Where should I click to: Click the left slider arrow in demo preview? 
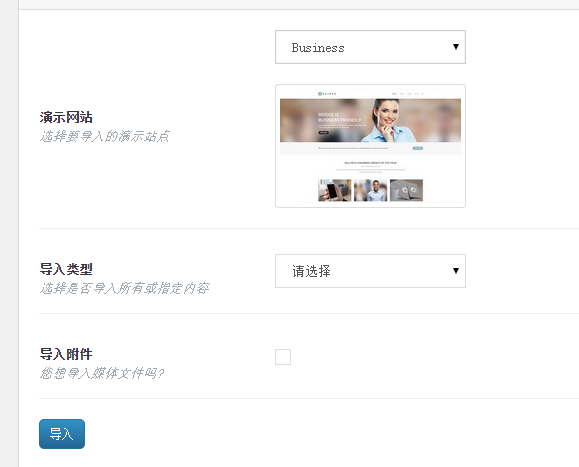[285, 120]
